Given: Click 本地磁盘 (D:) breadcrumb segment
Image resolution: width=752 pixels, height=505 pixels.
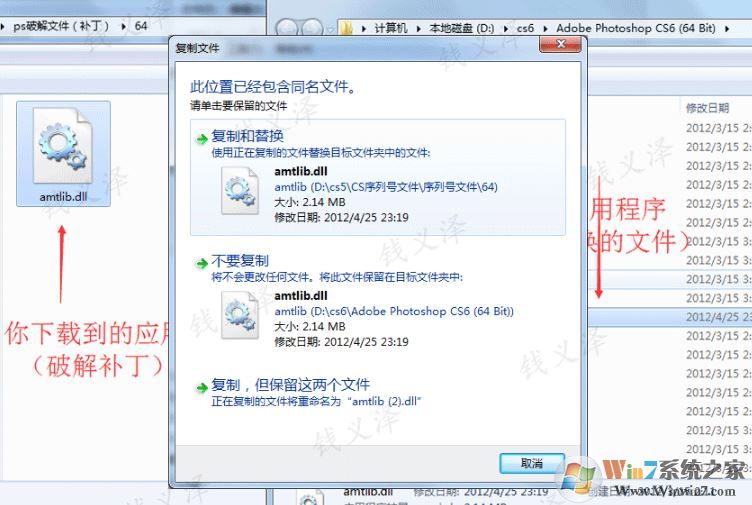Looking at the screenshot, I should (x=461, y=28).
